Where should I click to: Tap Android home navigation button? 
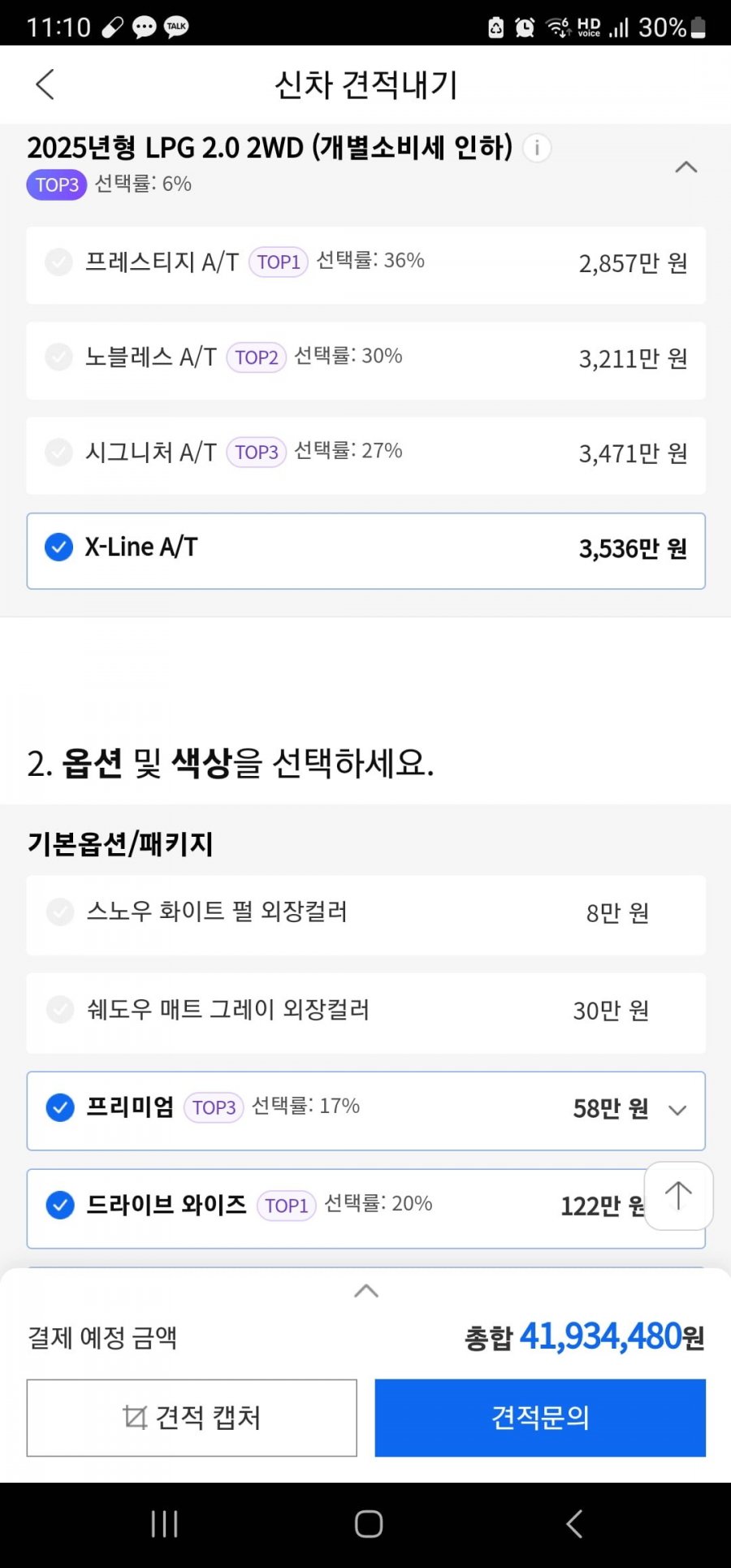tap(368, 1524)
